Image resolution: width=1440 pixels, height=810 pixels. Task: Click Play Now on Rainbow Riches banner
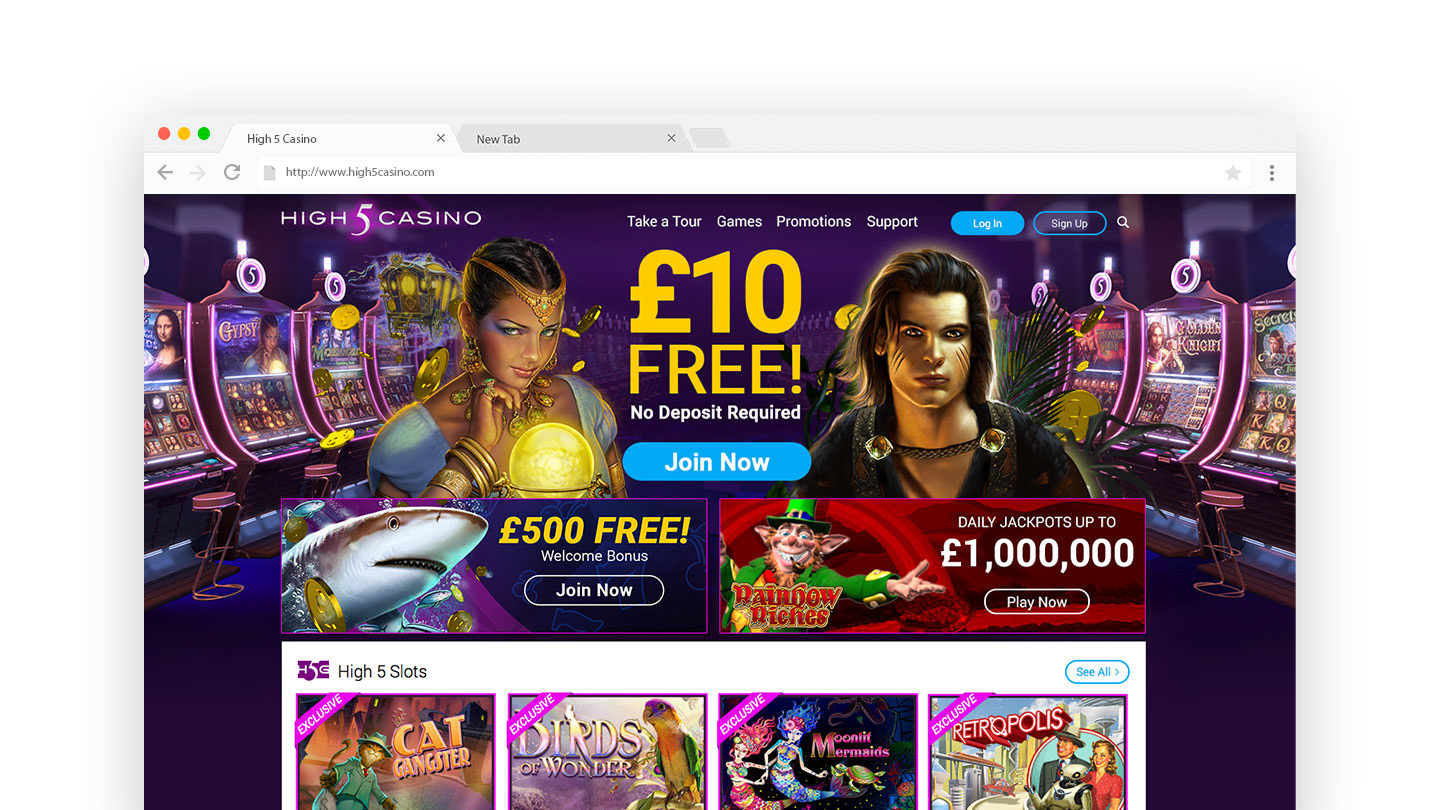click(1037, 602)
